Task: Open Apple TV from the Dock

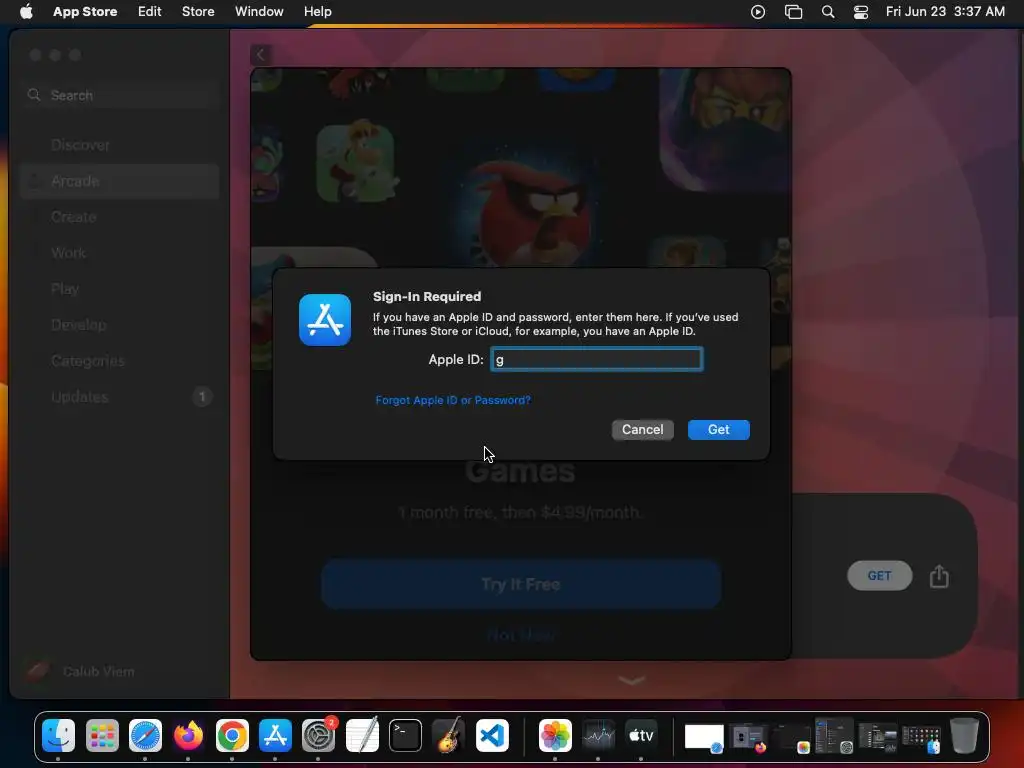Action: click(641, 735)
